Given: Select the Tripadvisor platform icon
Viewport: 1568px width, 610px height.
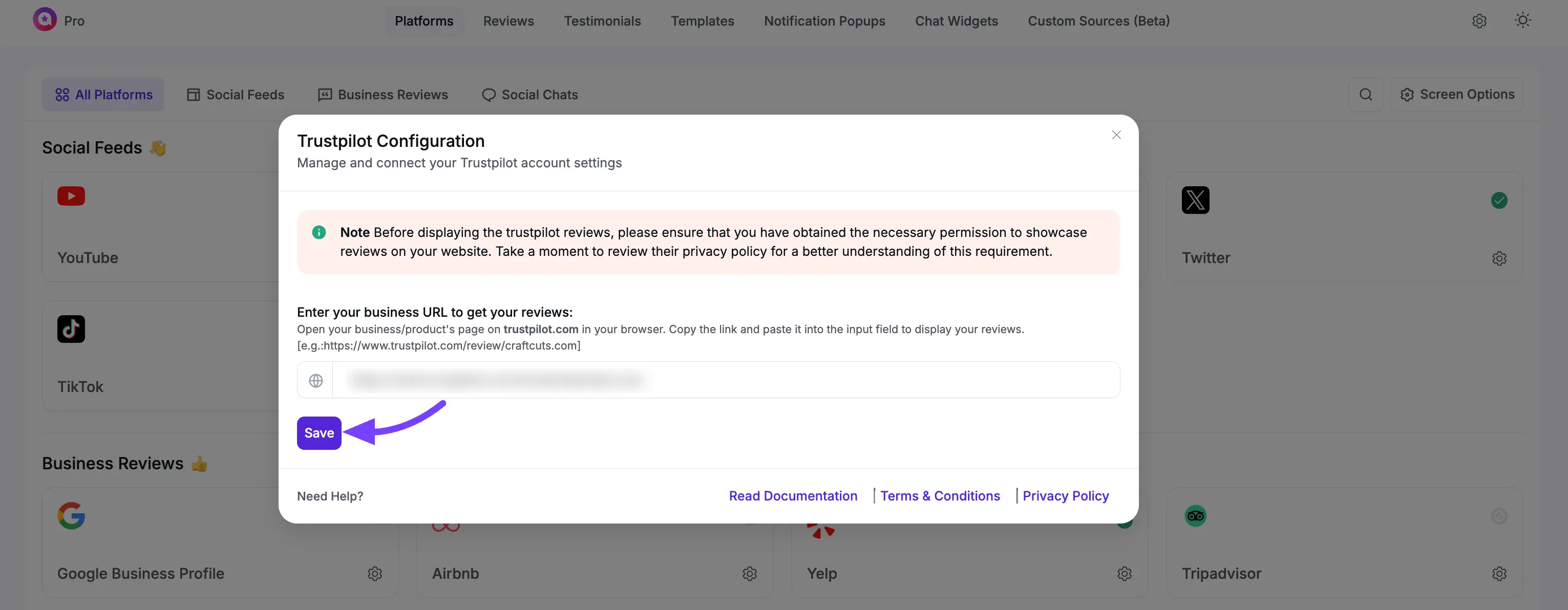Looking at the screenshot, I should coord(1195,515).
